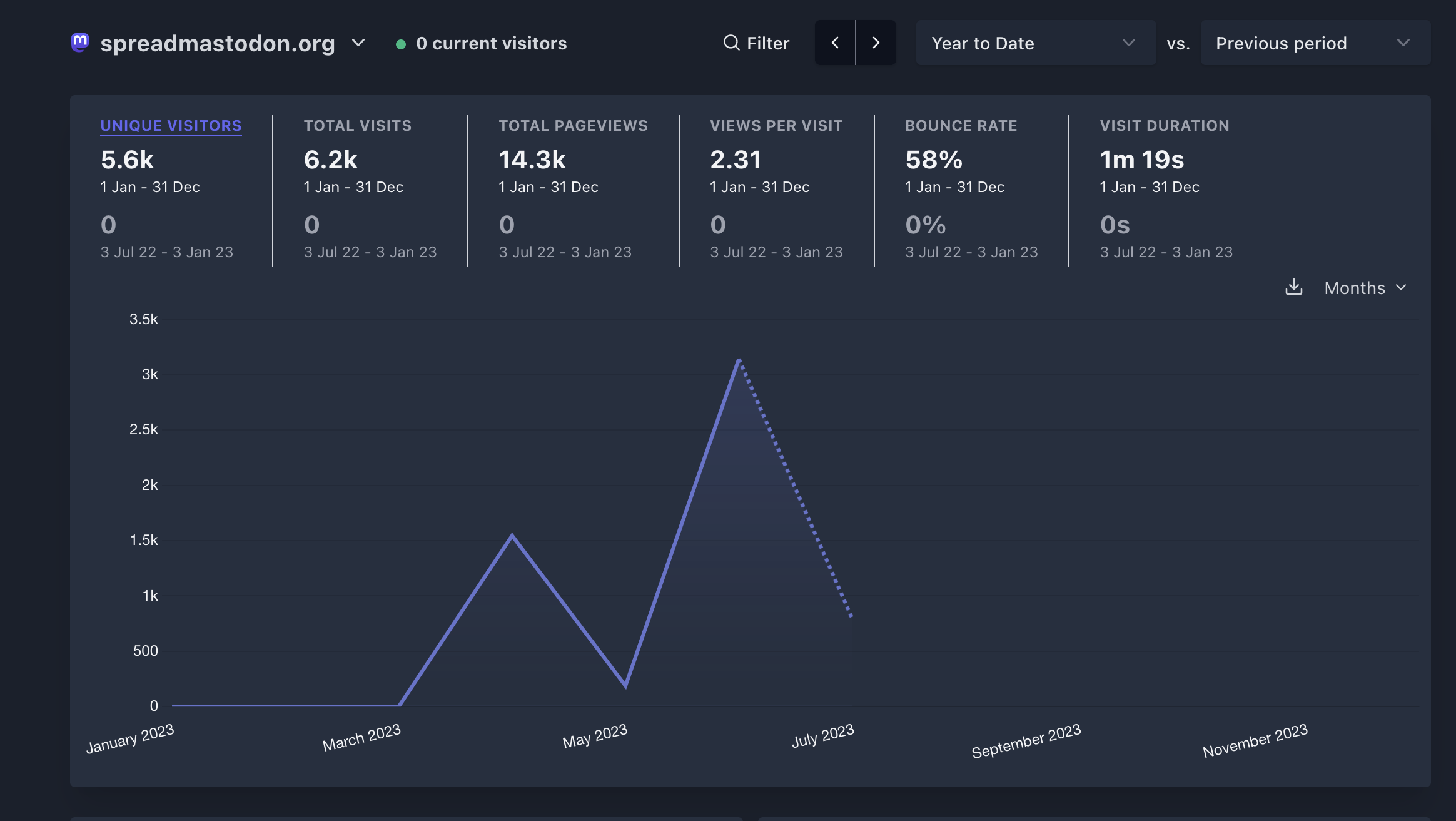Select the Unique Visitors metric tab
This screenshot has width=1456, height=821.
[171, 126]
